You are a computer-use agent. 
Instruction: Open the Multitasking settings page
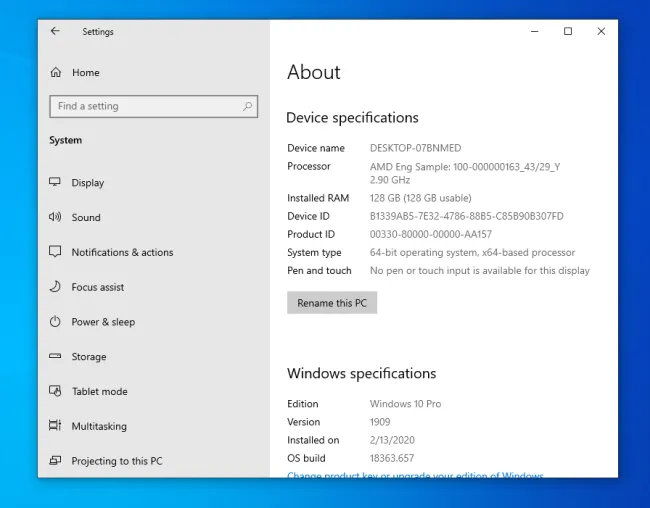pyautogui.click(x=99, y=426)
